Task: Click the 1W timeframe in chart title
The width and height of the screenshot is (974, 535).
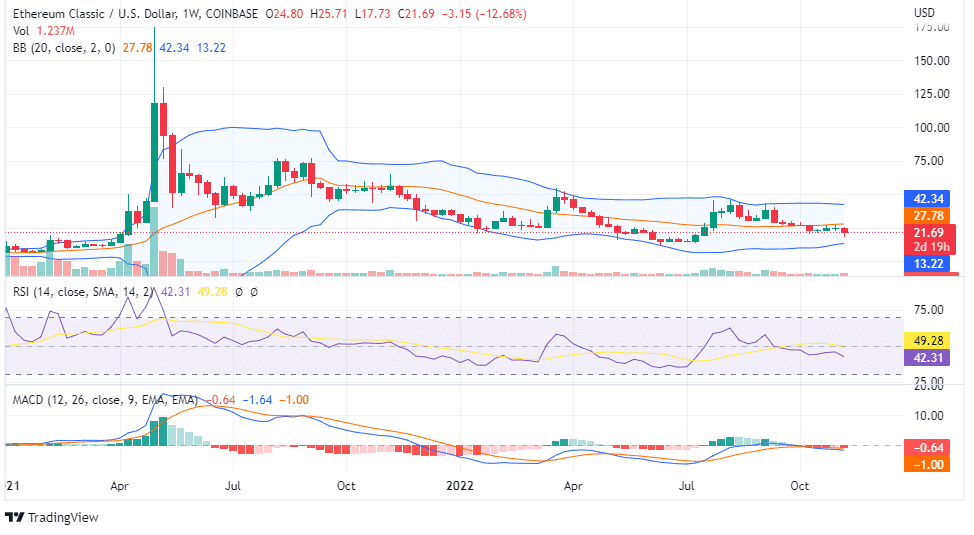Action: point(191,14)
